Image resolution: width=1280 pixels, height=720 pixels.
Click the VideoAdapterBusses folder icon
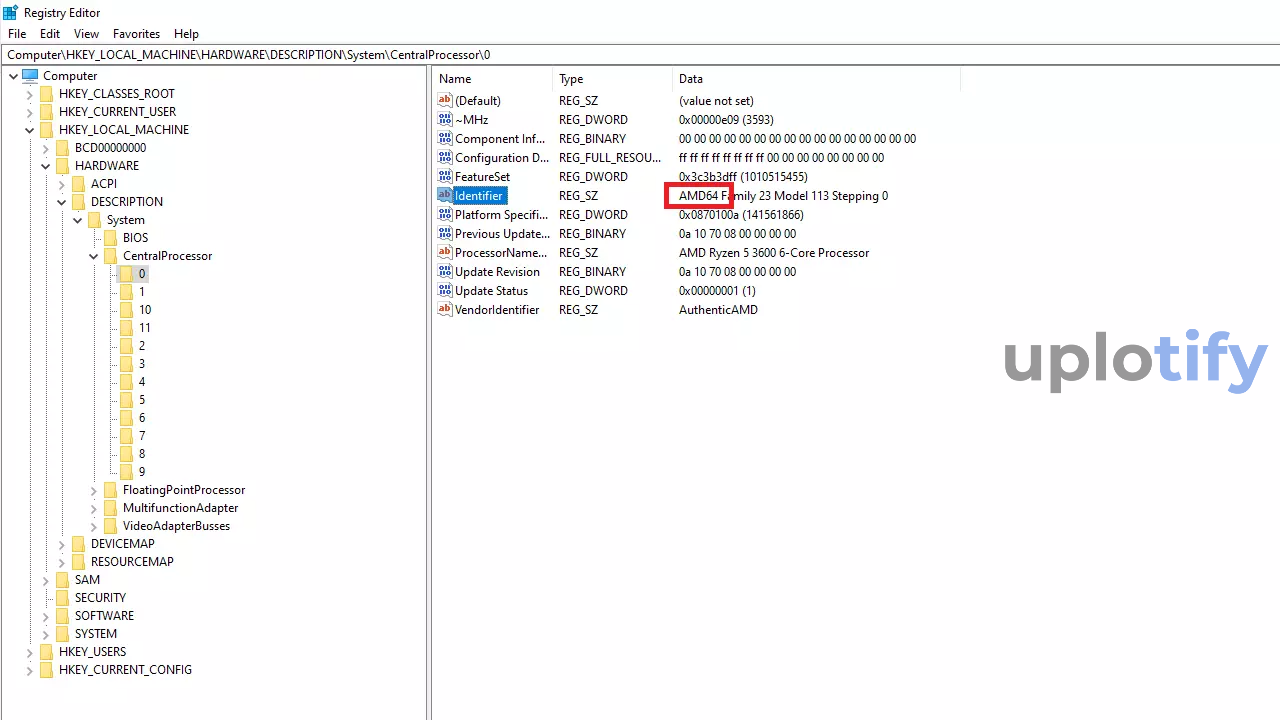coord(110,526)
